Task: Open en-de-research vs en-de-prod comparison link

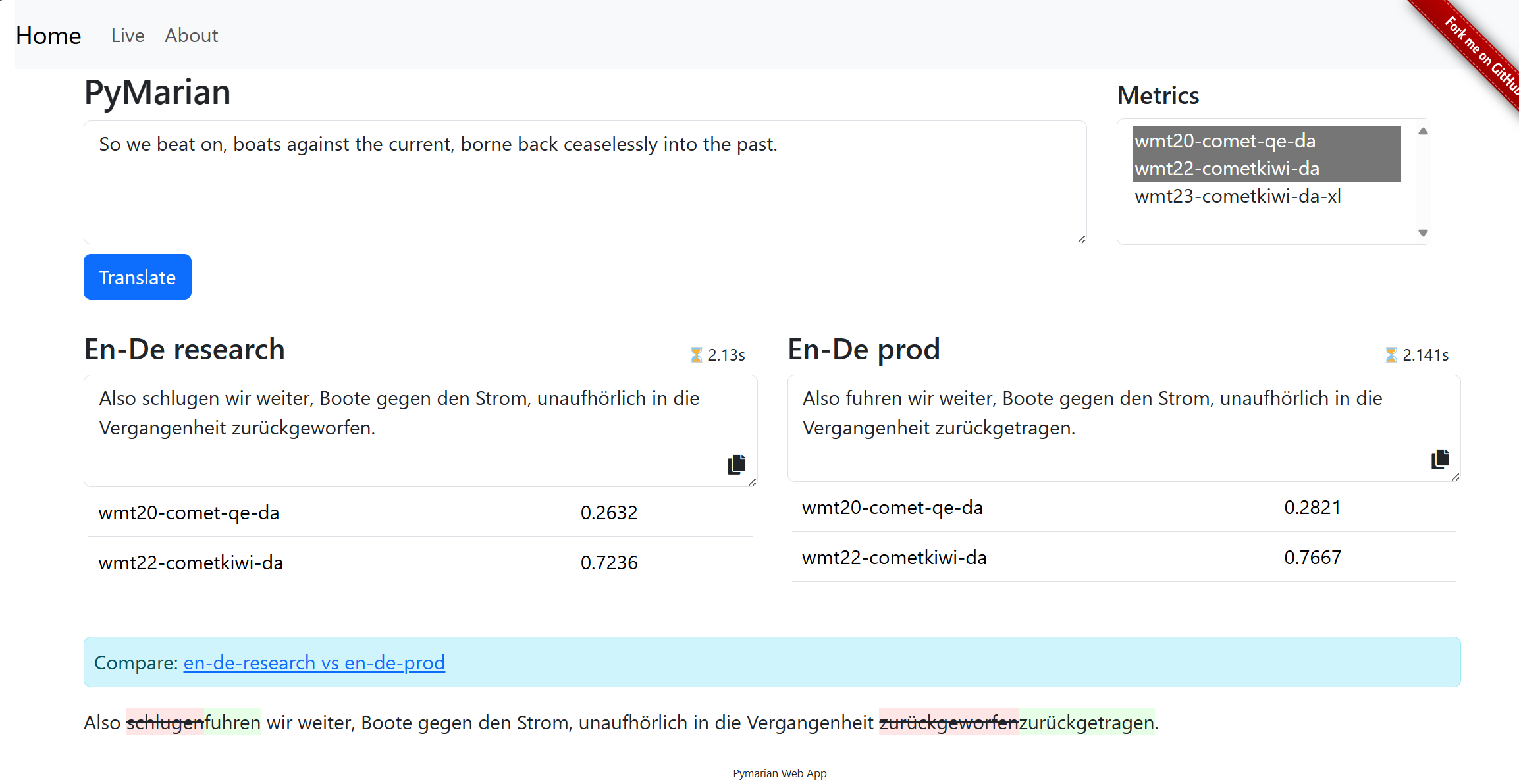Action: (314, 662)
